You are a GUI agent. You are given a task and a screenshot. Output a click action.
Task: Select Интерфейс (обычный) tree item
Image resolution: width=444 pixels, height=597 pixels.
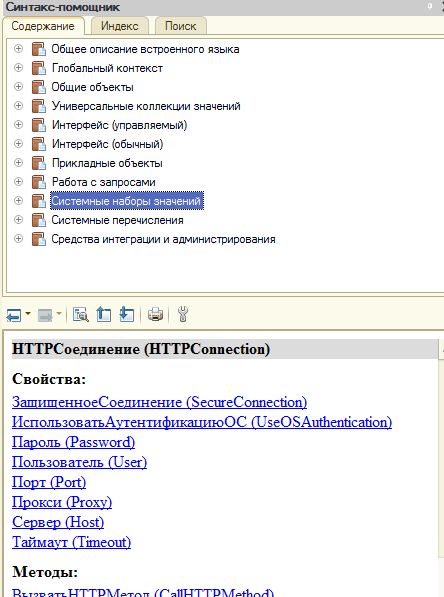pos(107,144)
